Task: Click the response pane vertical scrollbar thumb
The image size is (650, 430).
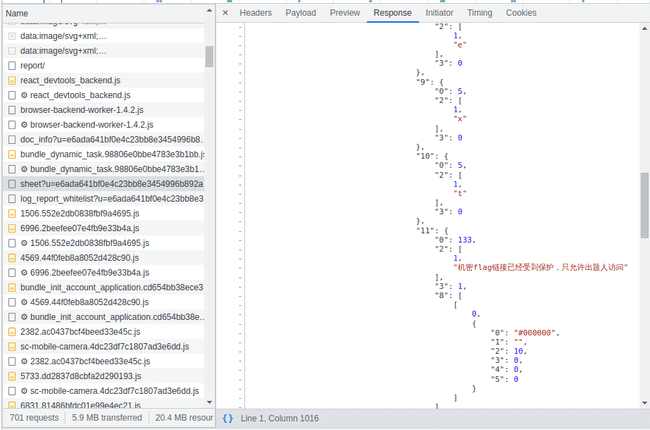Action: tap(645, 205)
